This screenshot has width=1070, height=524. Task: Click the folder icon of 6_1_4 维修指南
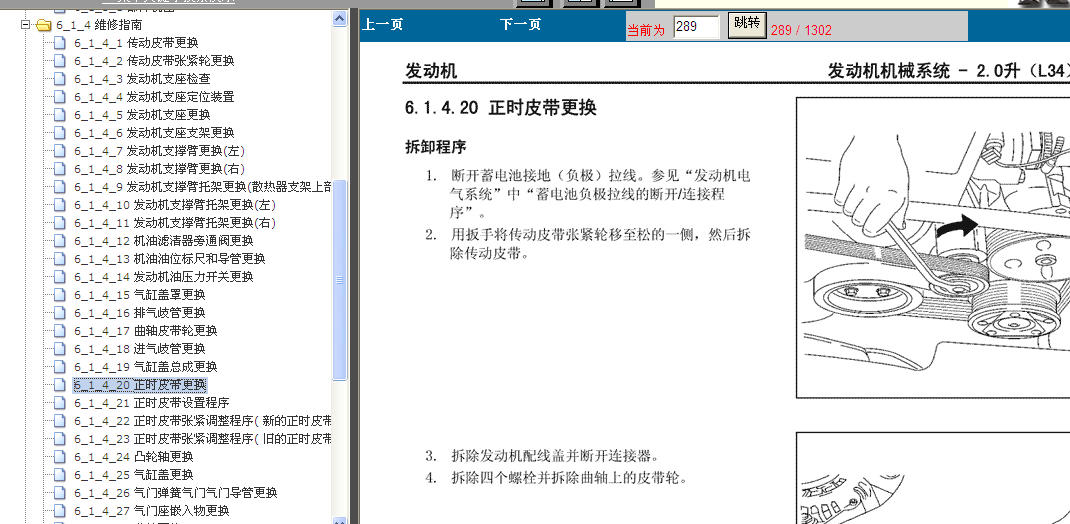coord(44,25)
